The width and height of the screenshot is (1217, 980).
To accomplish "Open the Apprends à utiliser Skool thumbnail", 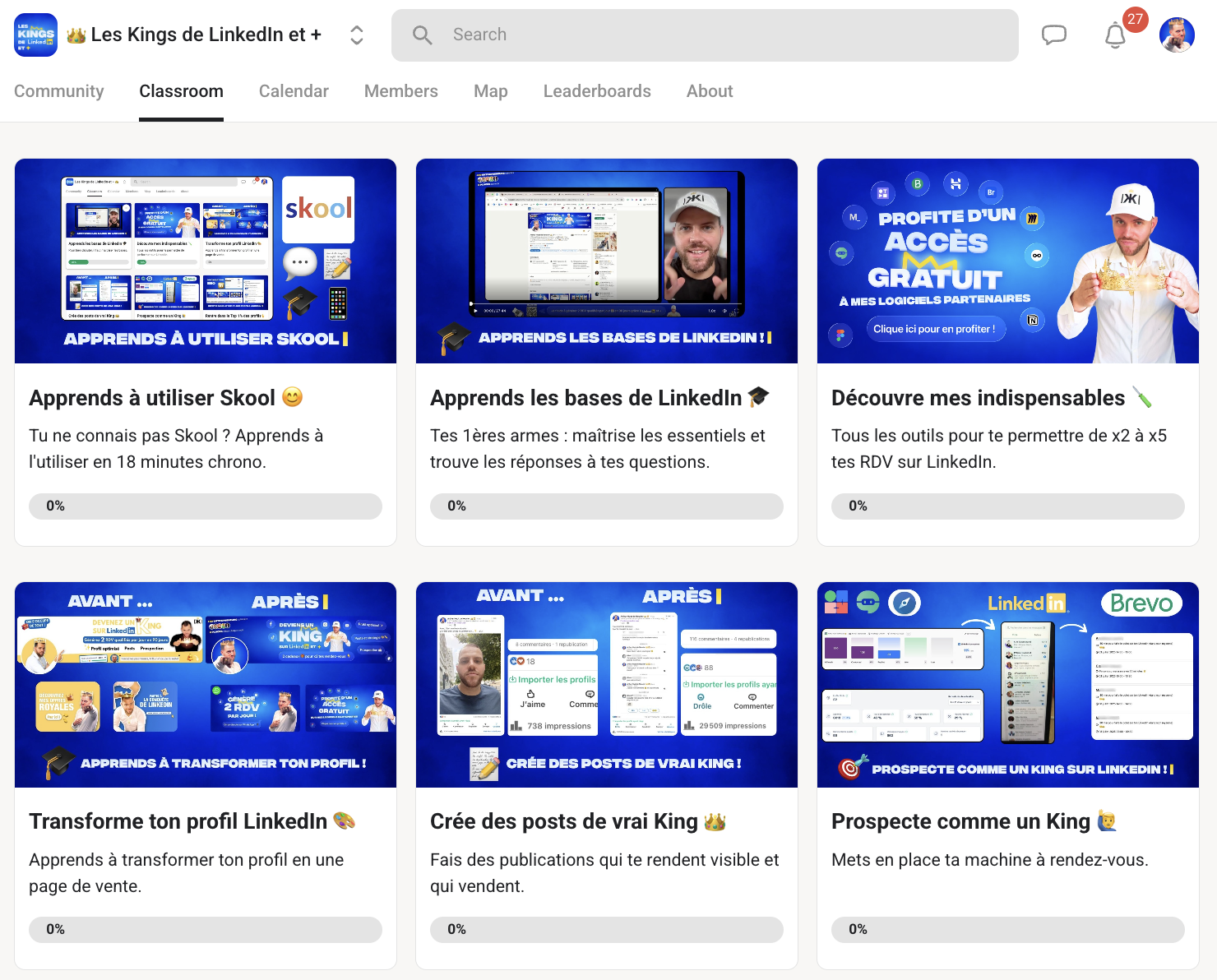I will tap(206, 261).
